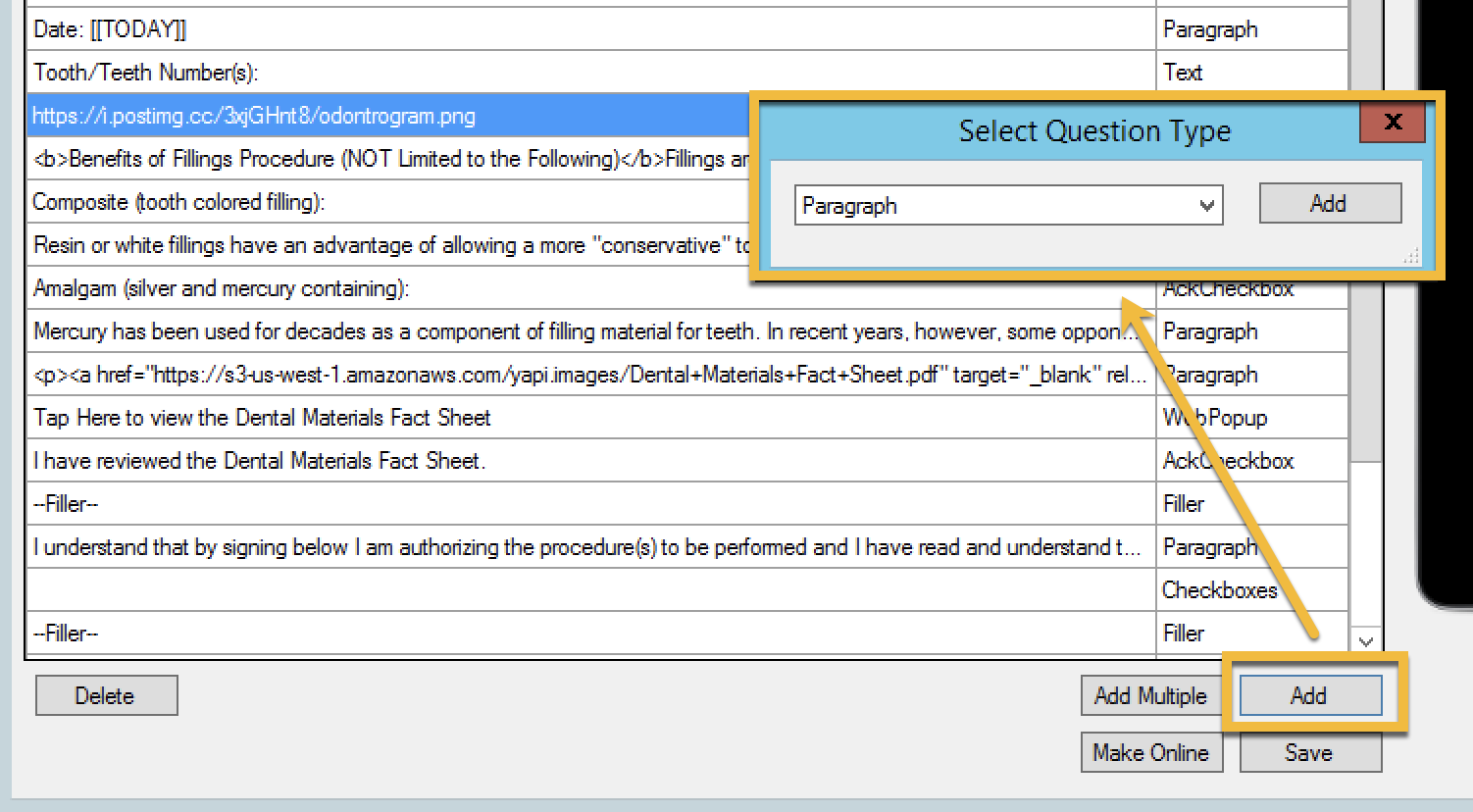
Task: Click the Make Online button
Action: pos(1150,752)
